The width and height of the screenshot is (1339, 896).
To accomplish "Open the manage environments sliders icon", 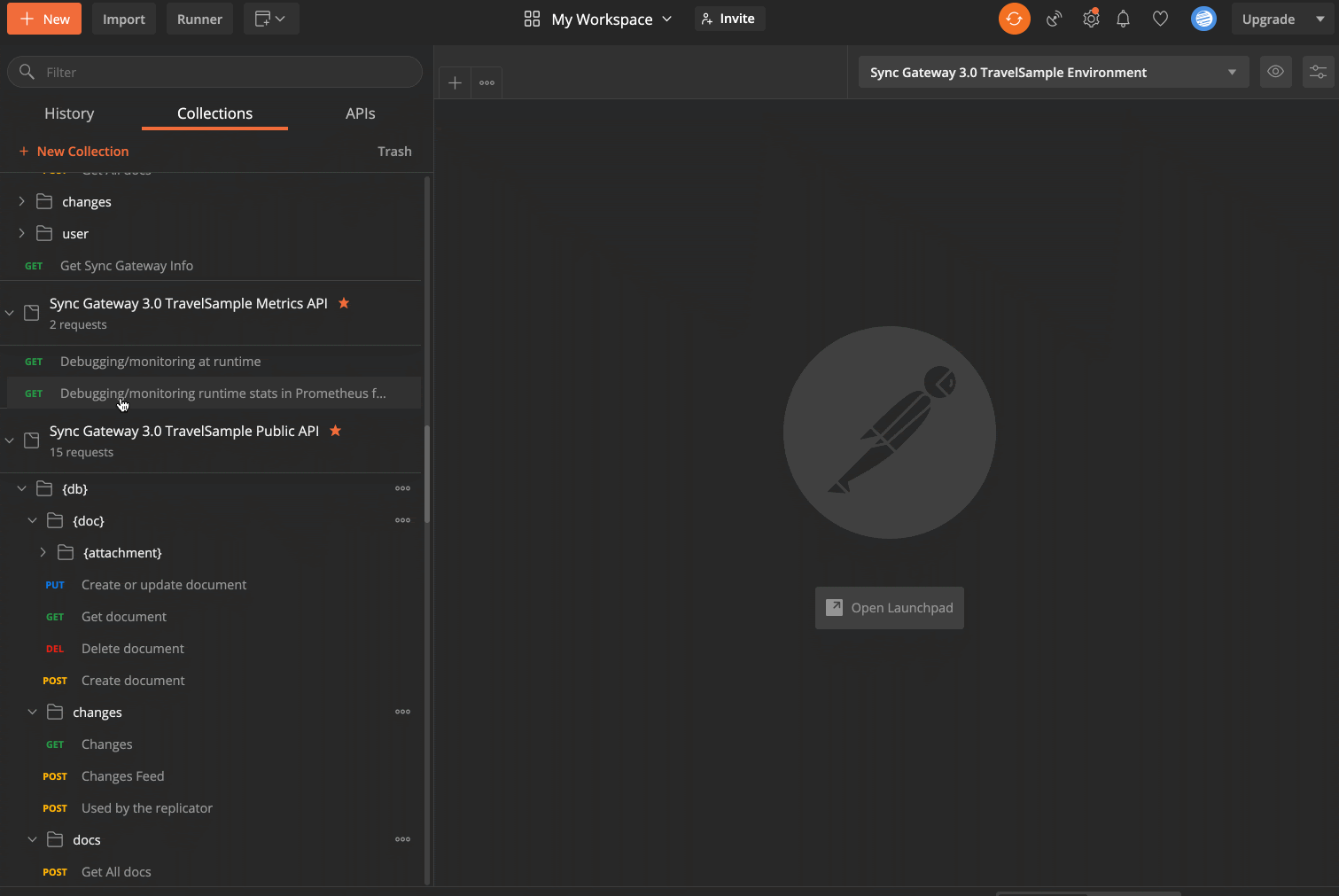I will click(1318, 72).
